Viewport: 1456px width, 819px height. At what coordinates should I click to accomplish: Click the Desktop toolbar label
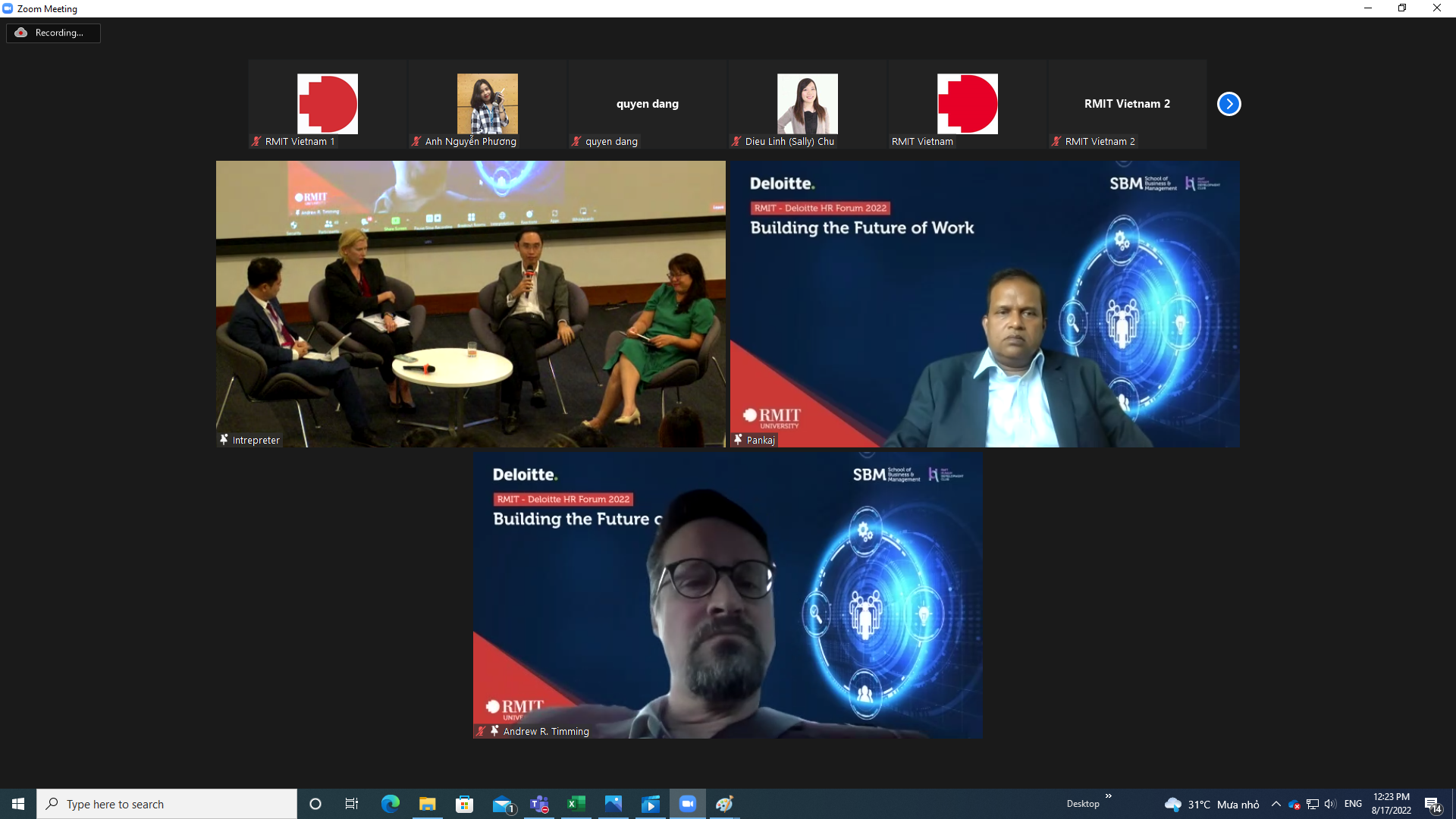click(1083, 804)
